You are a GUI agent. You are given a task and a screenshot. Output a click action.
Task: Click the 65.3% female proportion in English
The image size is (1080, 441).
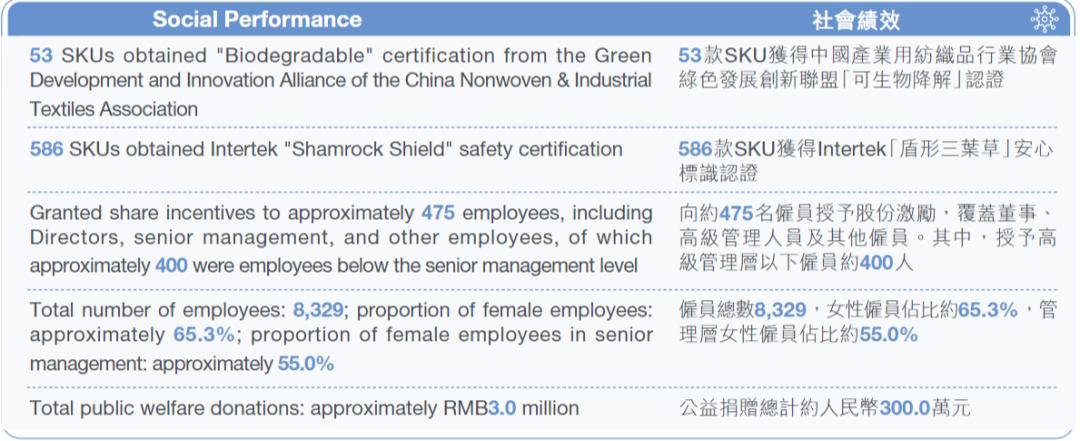[x=204, y=336]
